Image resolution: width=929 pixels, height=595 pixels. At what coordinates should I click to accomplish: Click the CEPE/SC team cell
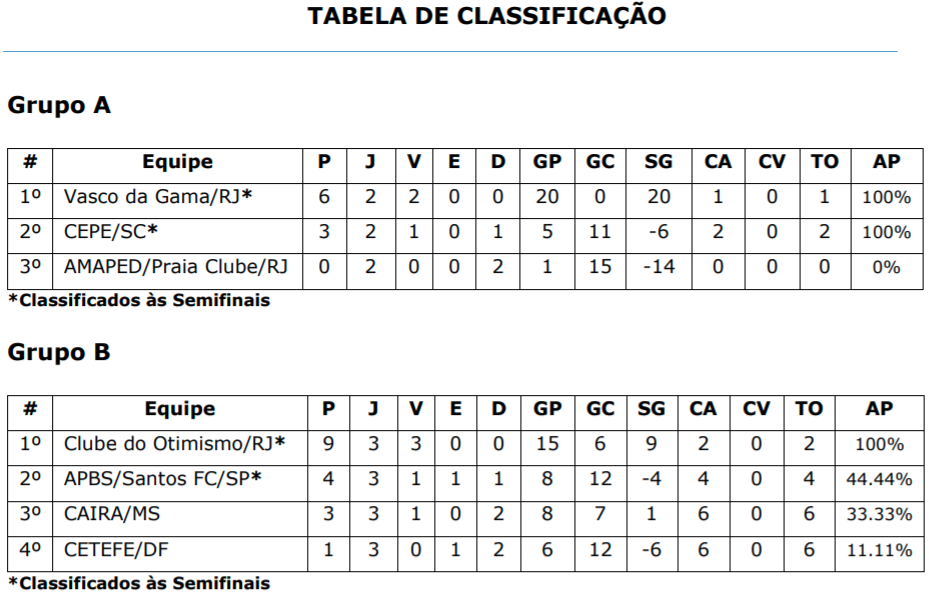[111, 232]
